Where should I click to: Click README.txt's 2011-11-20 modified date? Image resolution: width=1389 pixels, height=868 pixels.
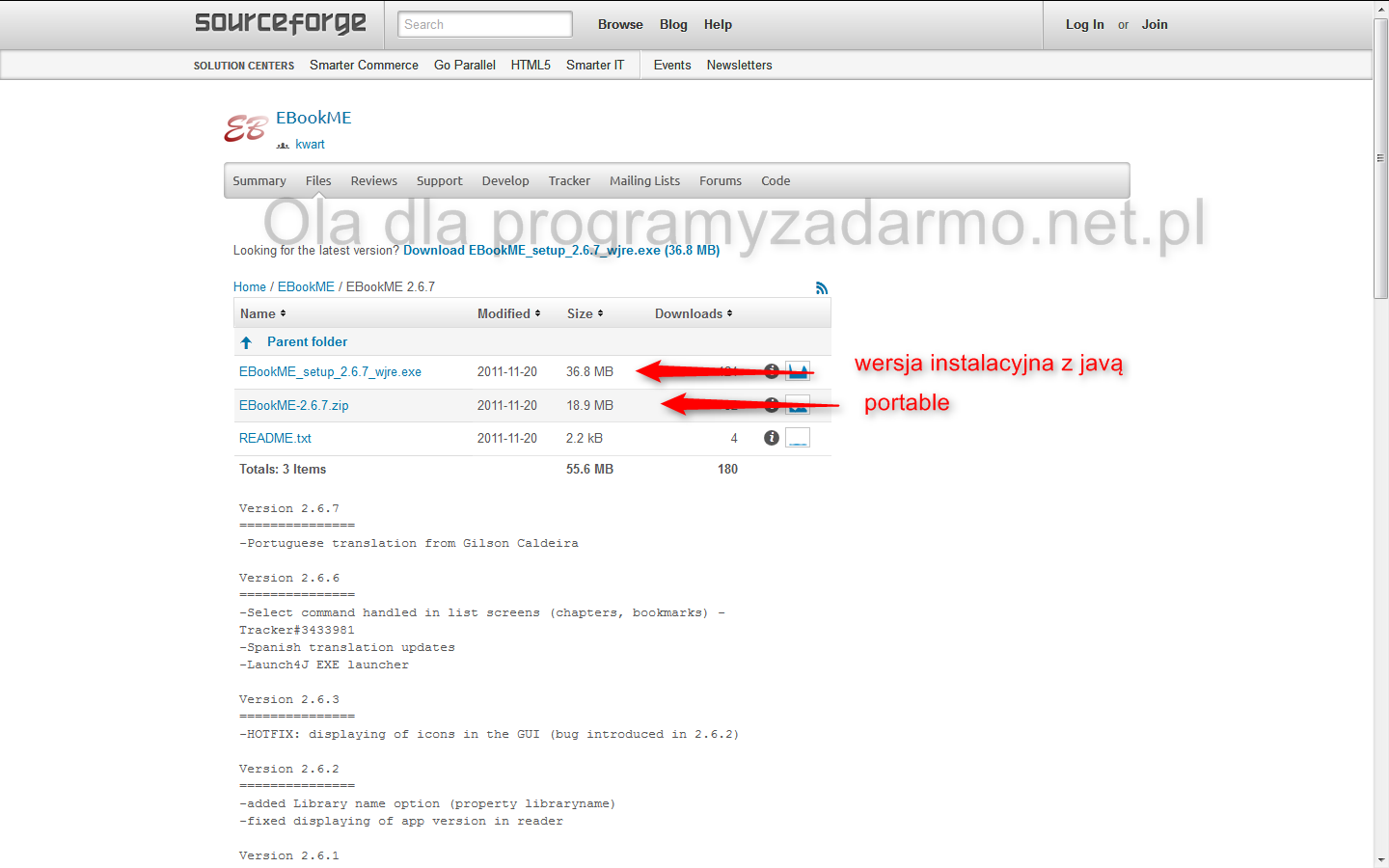[x=507, y=438]
